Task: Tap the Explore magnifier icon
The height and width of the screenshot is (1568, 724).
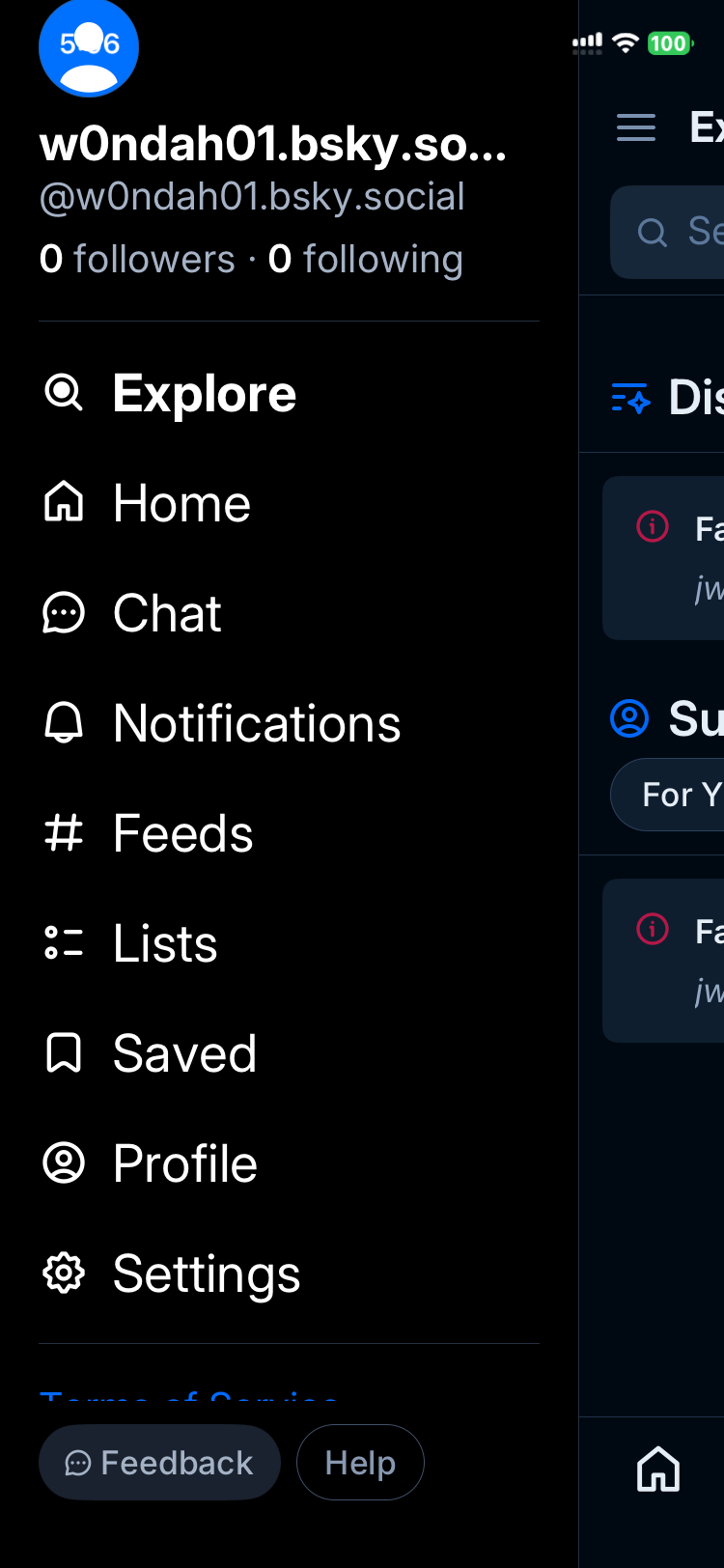Action: [x=64, y=393]
